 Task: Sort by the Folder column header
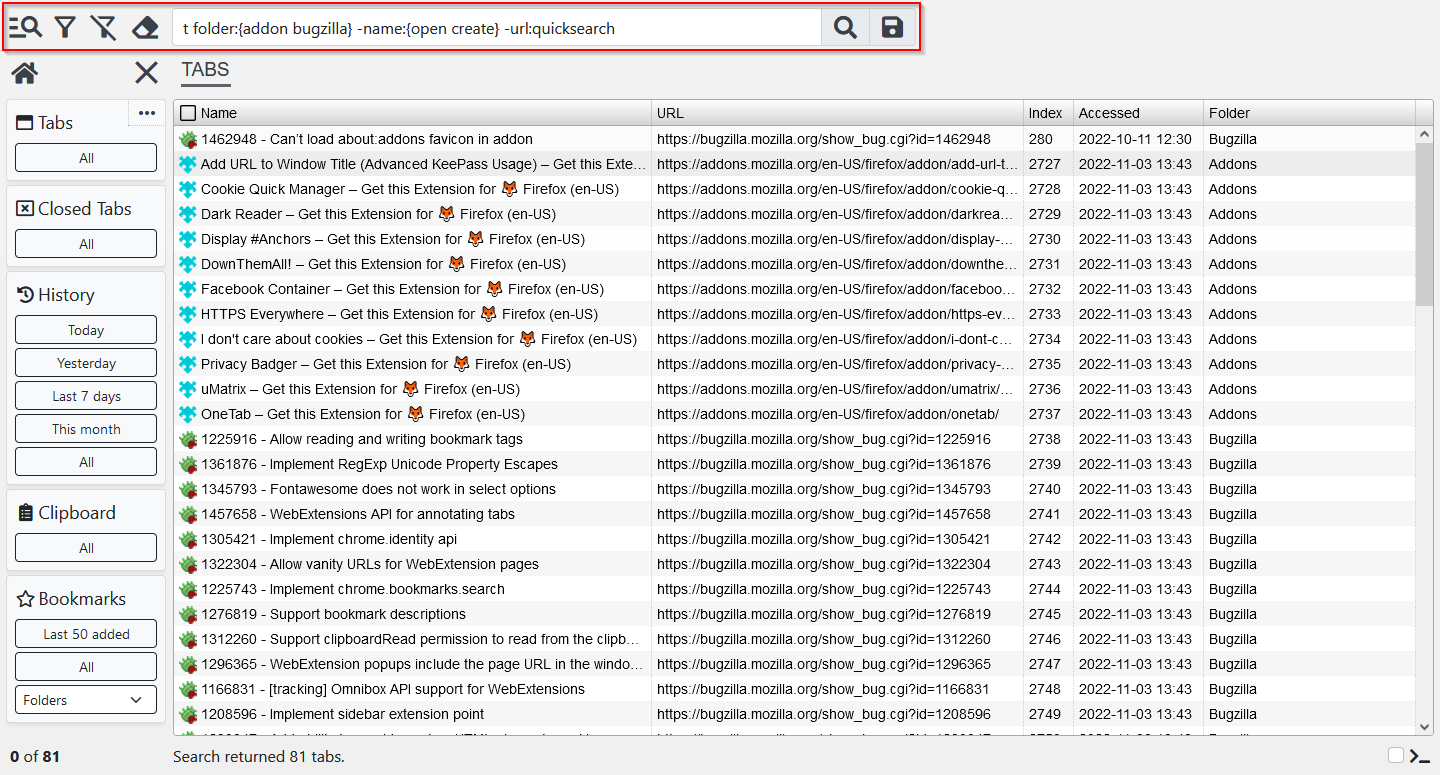1309,113
